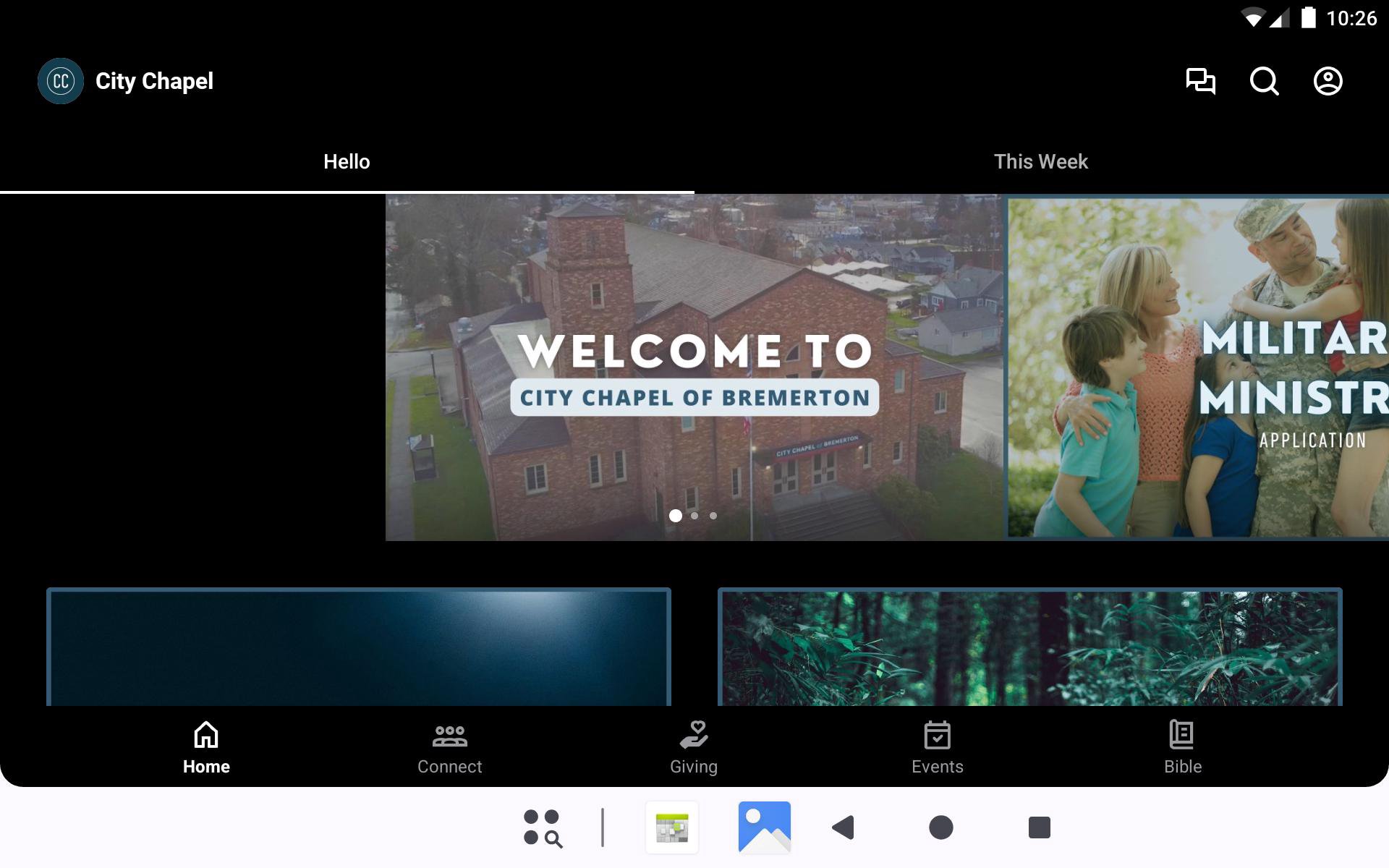Viewport: 1389px width, 868px height.
Task: Select the third carousel page dot
Action: pos(713,516)
